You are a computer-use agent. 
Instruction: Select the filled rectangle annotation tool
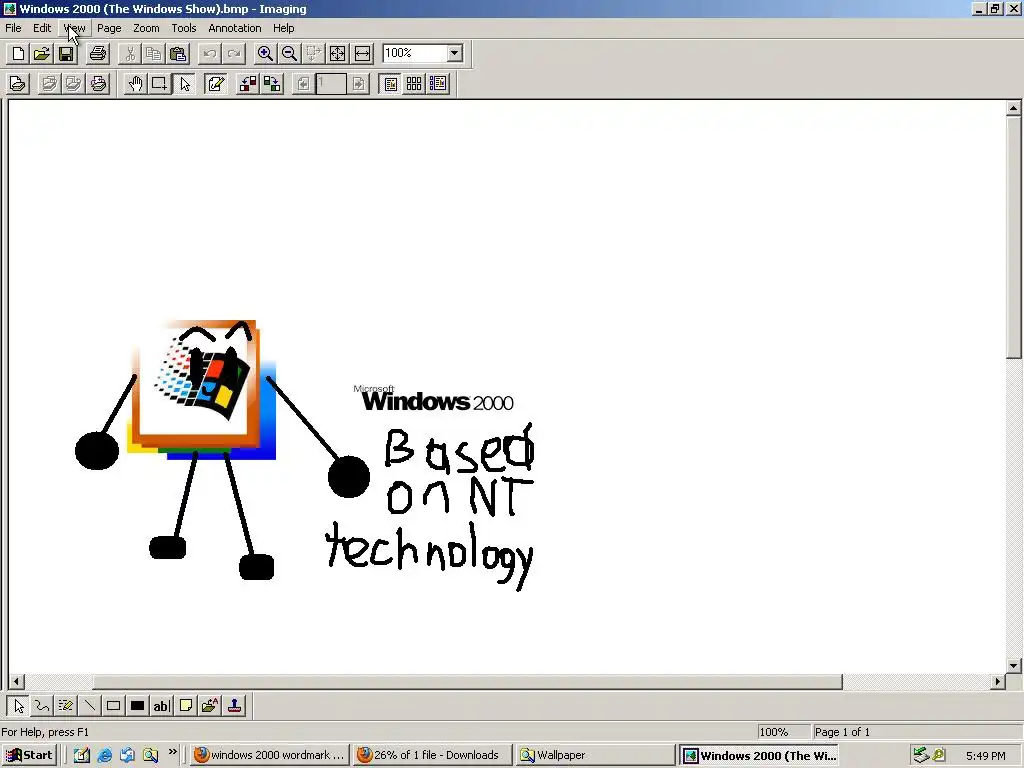(137, 705)
